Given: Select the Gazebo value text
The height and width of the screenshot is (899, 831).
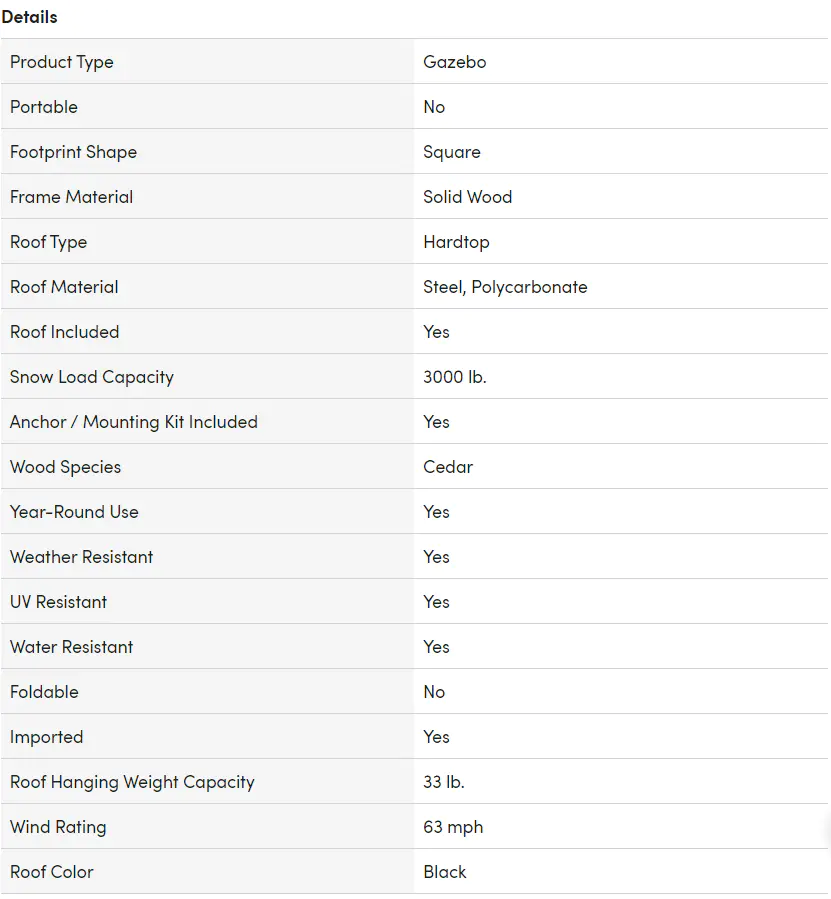Looking at the screenshot, I should tap(454, 62).
